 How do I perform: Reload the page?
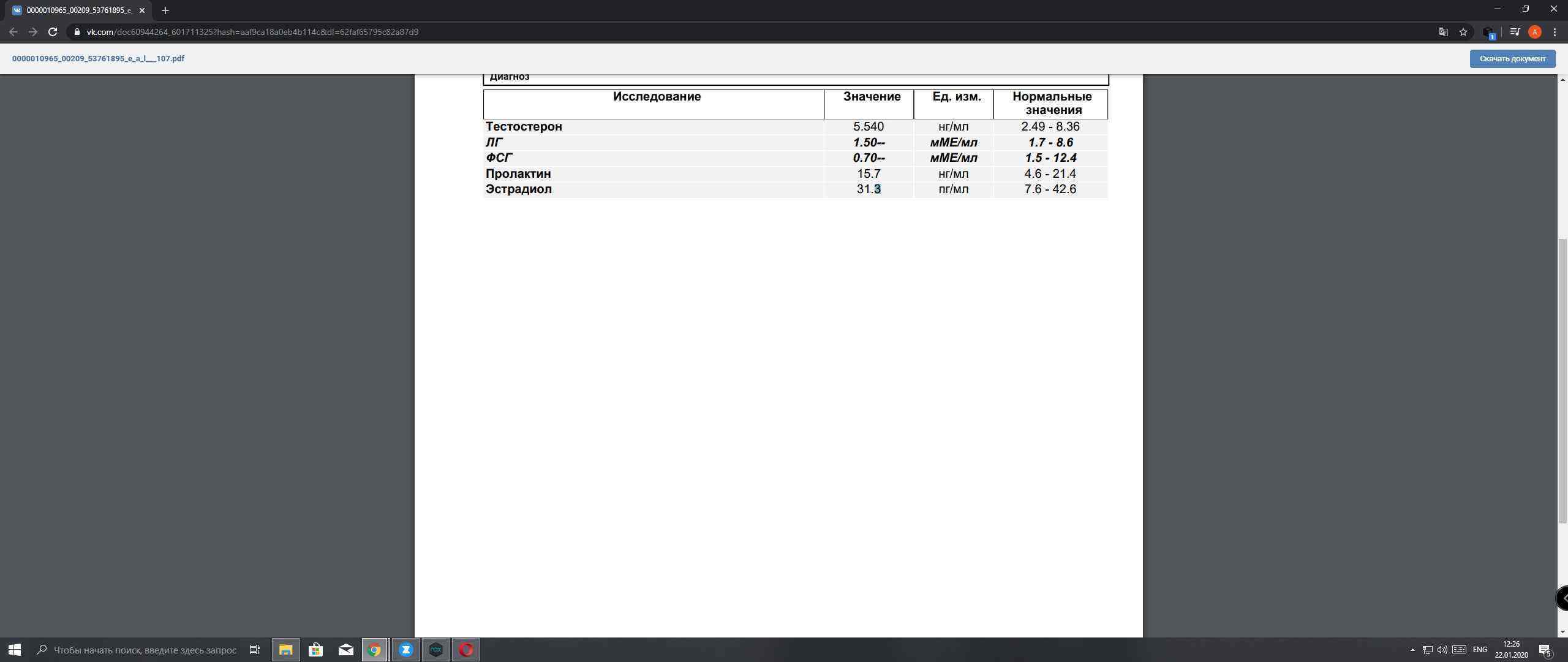[x=53, y=32]
